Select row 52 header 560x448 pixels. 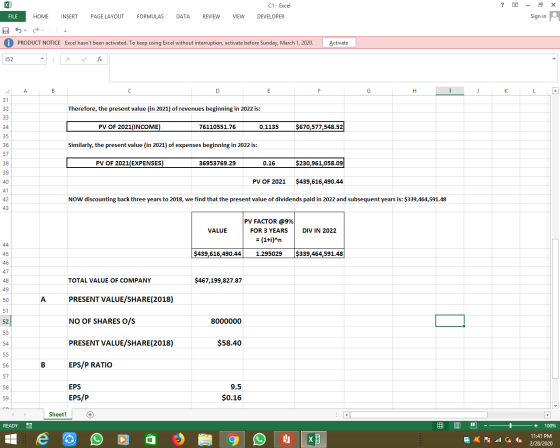click(x=5, y=321)
